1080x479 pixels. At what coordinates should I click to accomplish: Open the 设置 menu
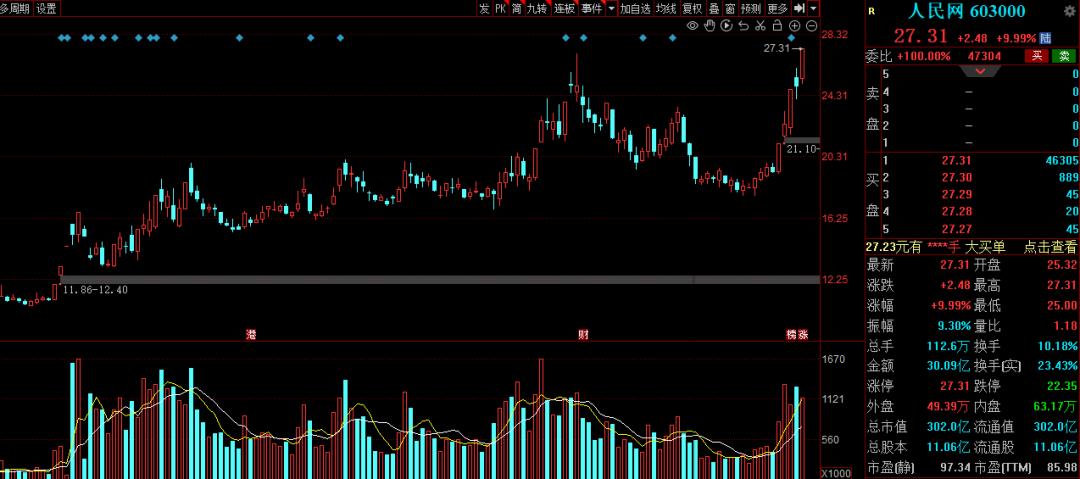tap(47, 8)
